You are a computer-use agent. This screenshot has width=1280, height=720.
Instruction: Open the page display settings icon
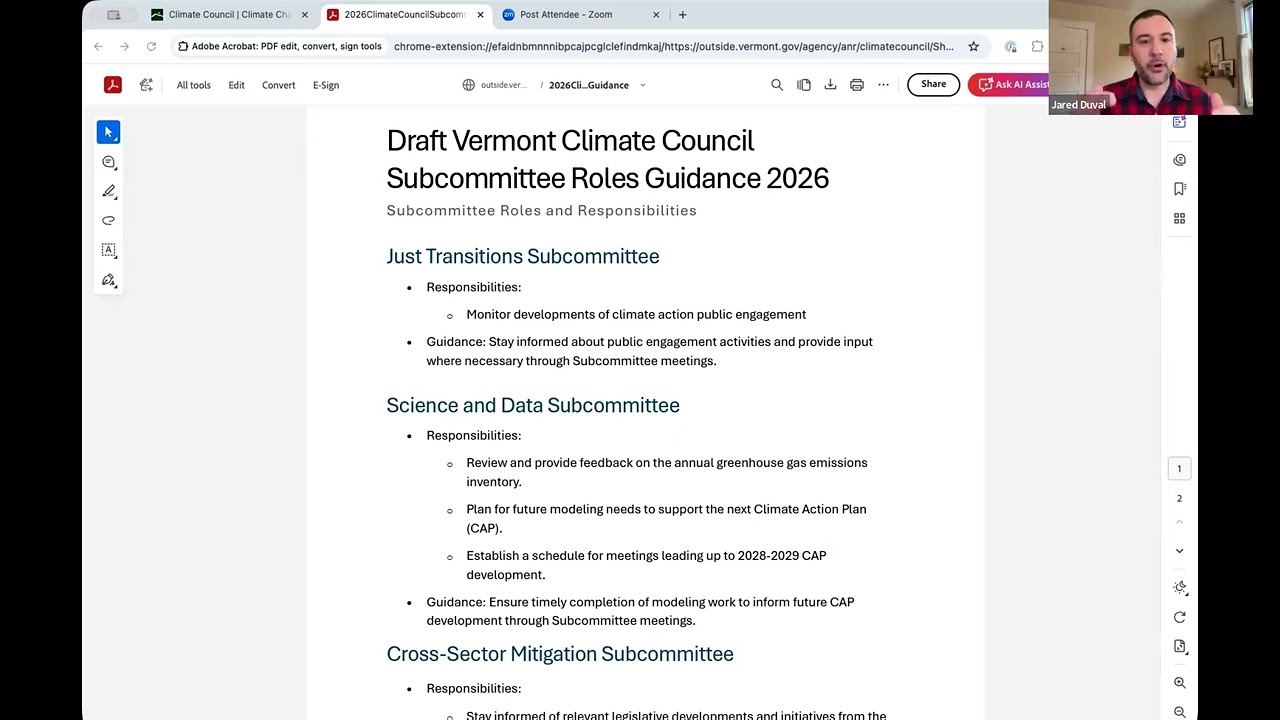(1179, 646)
